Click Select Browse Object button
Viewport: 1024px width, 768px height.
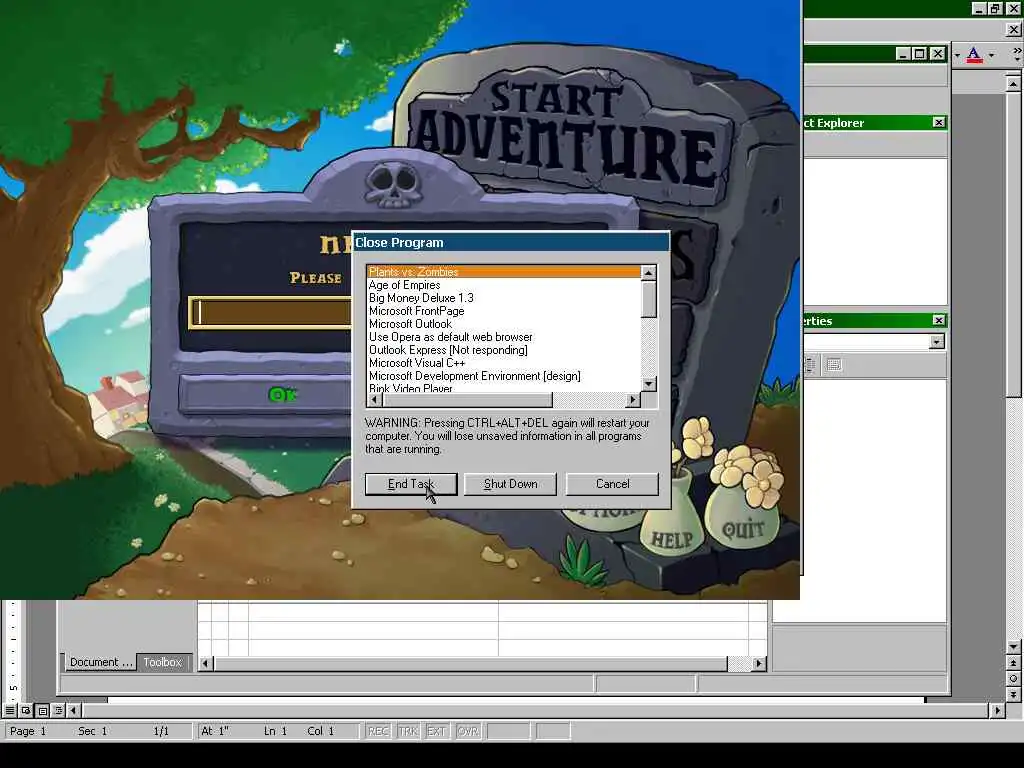(x=1013, y=679)
